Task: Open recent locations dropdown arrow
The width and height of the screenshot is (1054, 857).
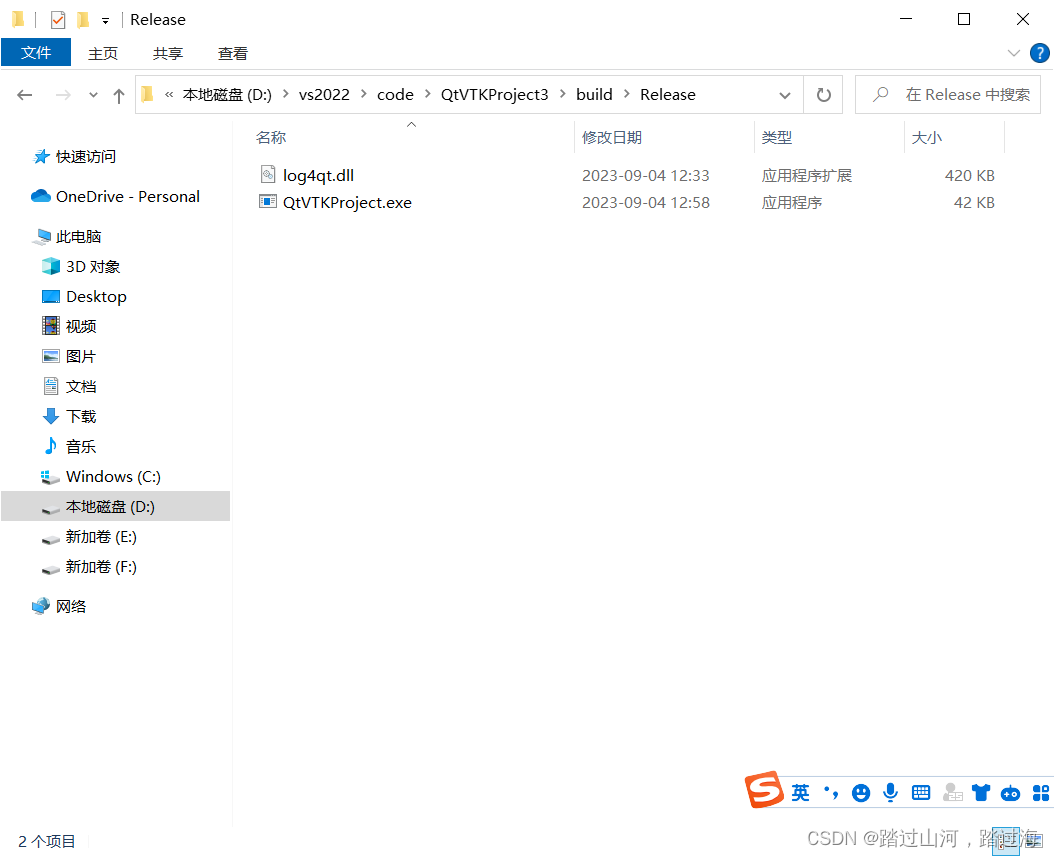Action: [93, 95]
